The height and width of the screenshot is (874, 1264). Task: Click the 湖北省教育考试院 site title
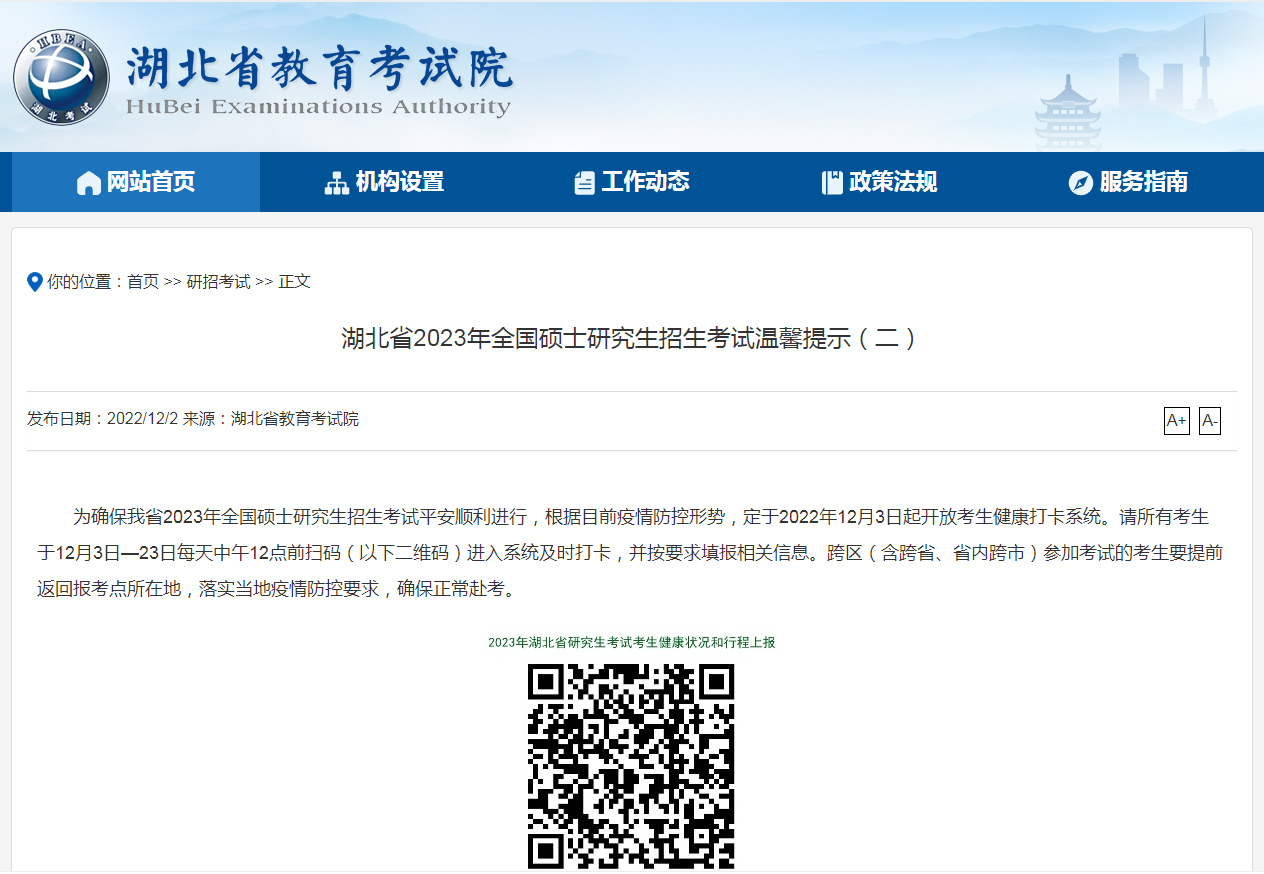coord(319,68)
